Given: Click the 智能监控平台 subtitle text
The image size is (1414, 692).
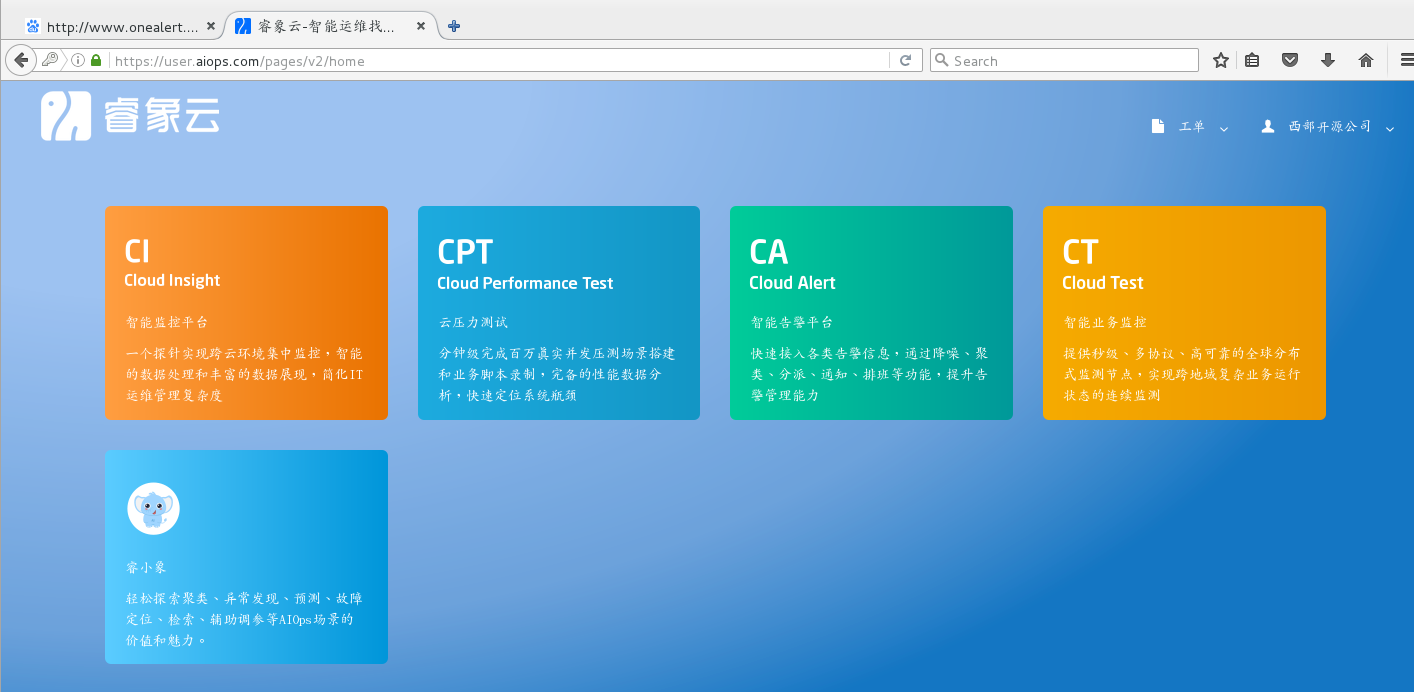Looking at the screenshot, I should point(167,322).
